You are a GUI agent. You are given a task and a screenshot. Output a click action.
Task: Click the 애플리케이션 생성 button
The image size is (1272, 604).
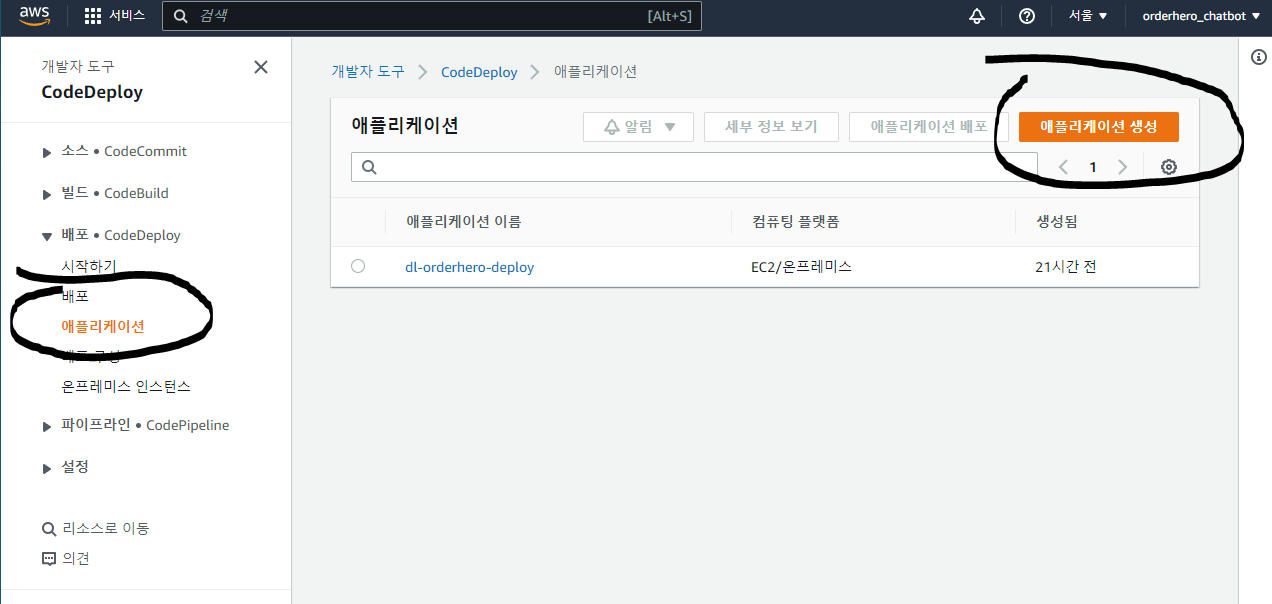coord(1099,127)
